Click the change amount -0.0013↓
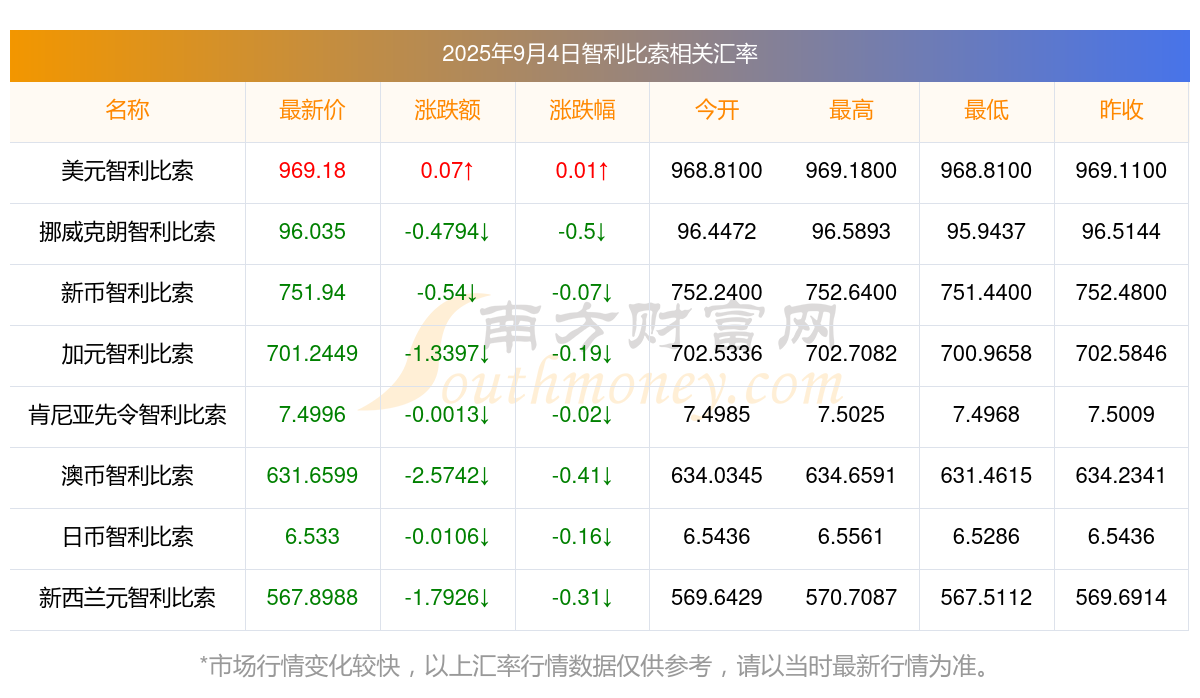Screen dimensions: 1200x698 [447, 415]
